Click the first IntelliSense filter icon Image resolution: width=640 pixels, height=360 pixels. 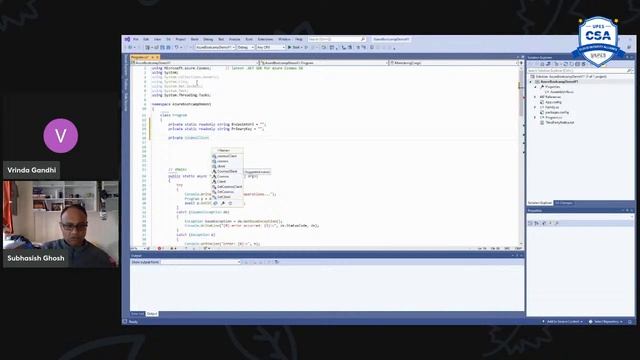tap(216, 203)
